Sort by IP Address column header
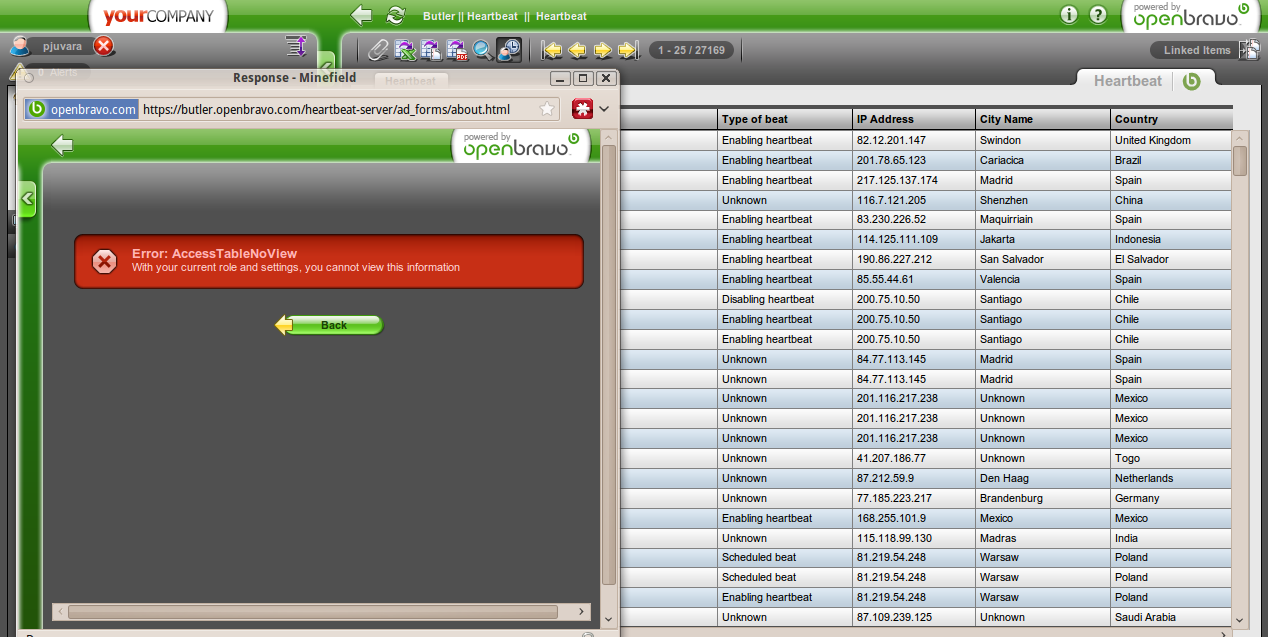The height and width of the screenshot is (638, 1268). coord(914,119)
